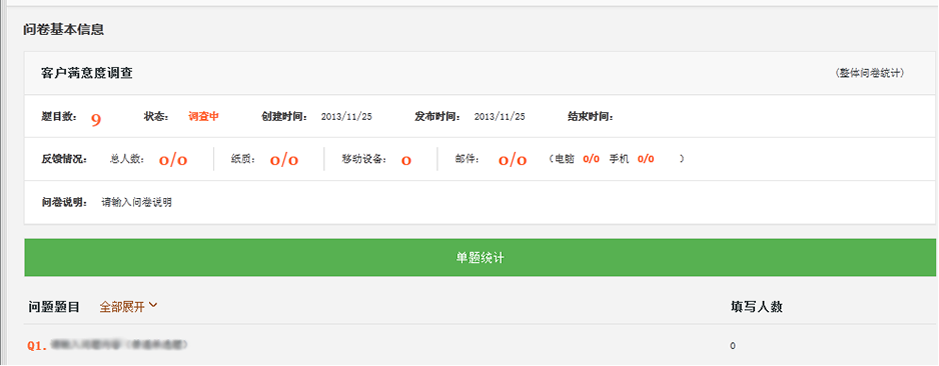Click the 问题题目 column header

(54, 307)
